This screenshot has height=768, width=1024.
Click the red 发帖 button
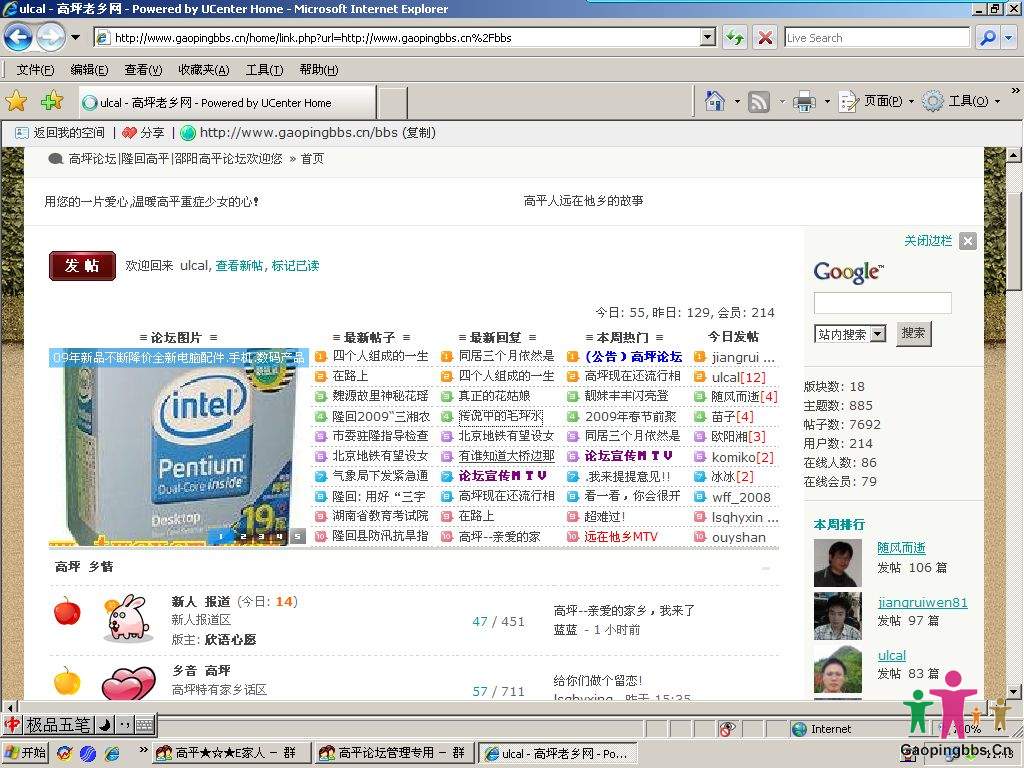[82, 266]
